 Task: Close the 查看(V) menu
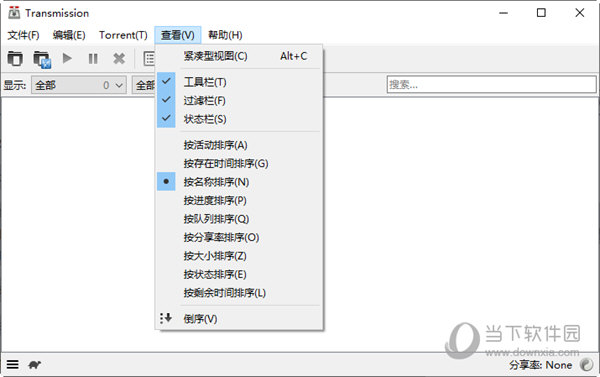178,35
